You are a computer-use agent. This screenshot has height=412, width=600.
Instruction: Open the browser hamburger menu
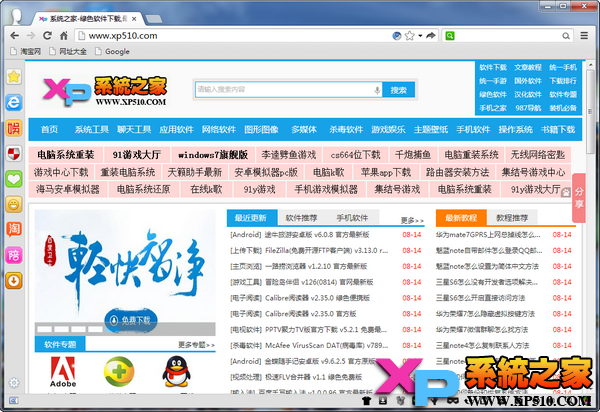coord(584,36)
